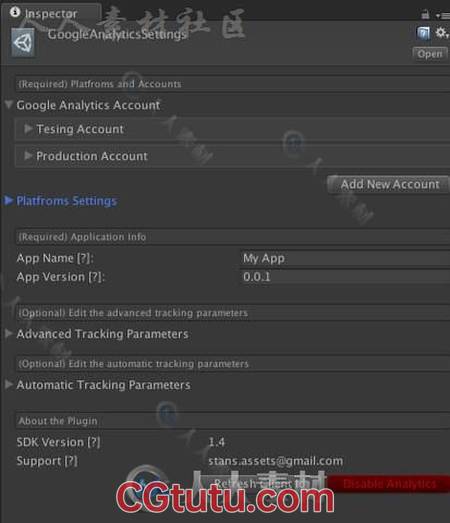Open the help book icon
This screenshot has width=450, height=523.
423,33
